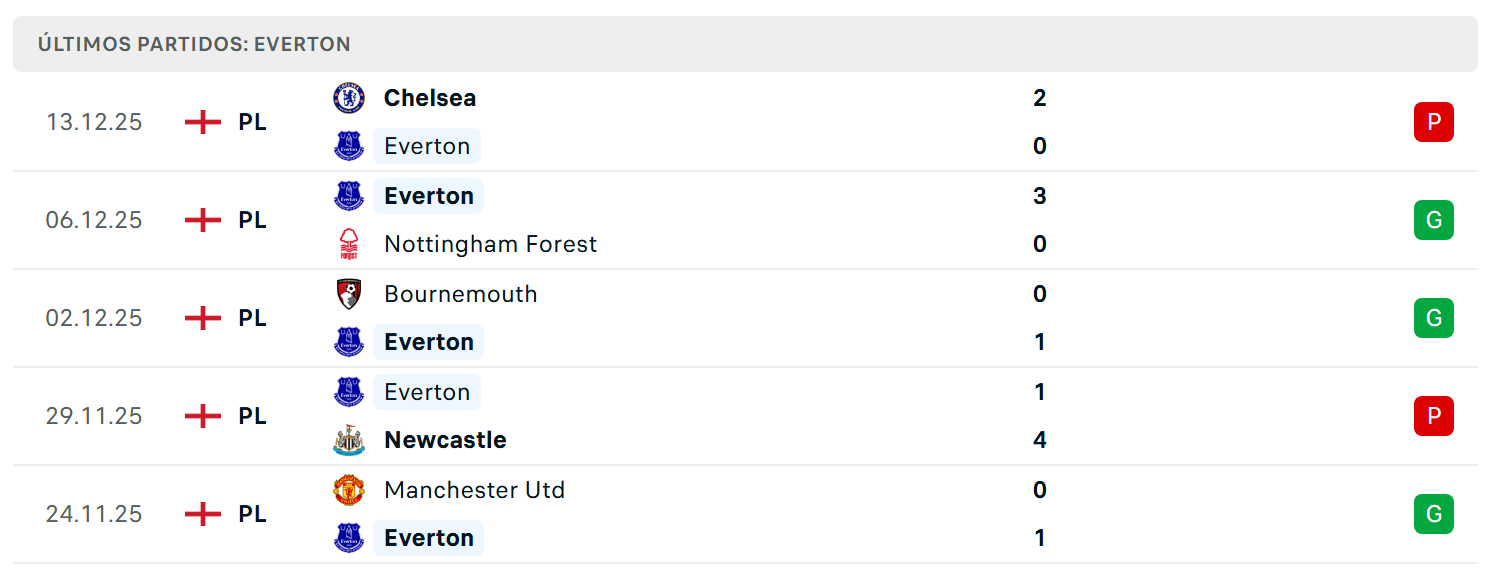
Task: Click the Bournemouth club crest icon
Action: (349, 294)
